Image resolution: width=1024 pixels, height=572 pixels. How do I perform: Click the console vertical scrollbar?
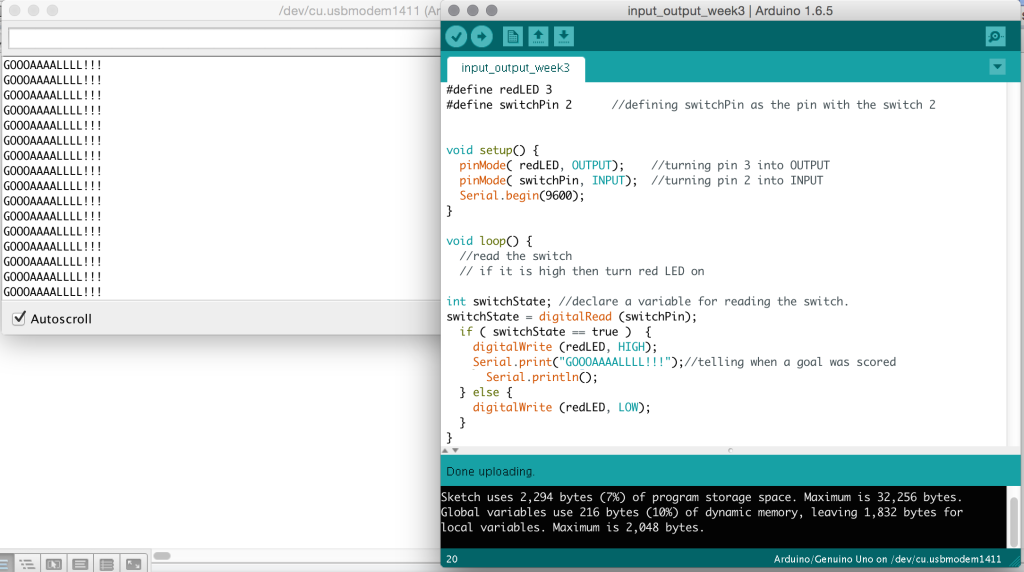(x=1014, y=521)
